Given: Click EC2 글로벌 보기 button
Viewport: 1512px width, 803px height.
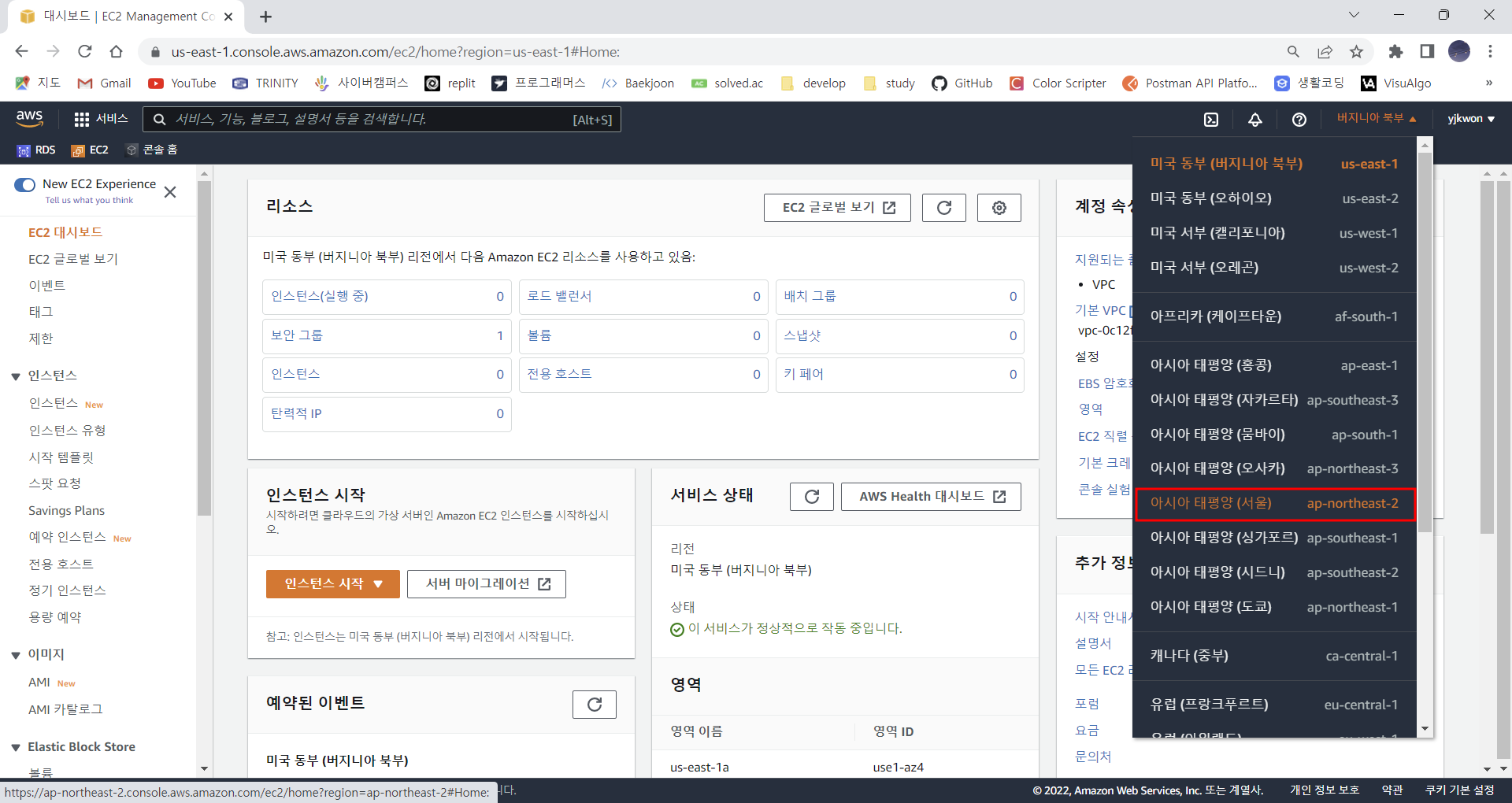Looking at the screenshot, I should pyautogui.click(x=837, y=208).
